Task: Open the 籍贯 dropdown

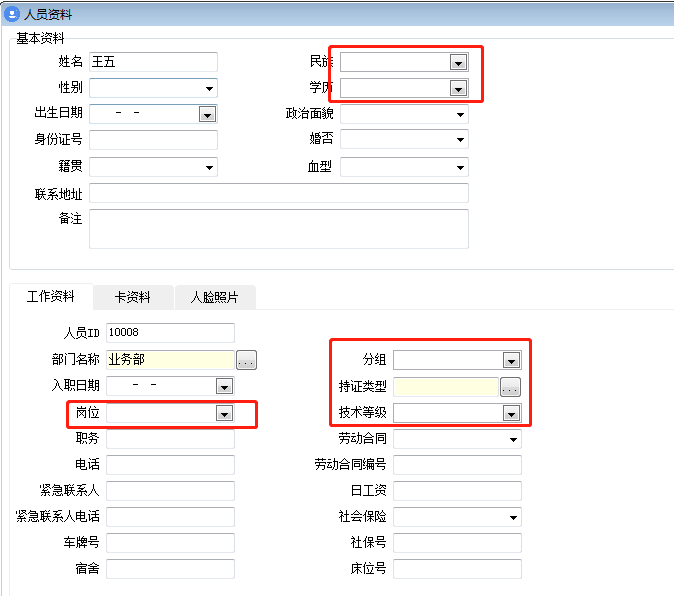Action: 209,167
